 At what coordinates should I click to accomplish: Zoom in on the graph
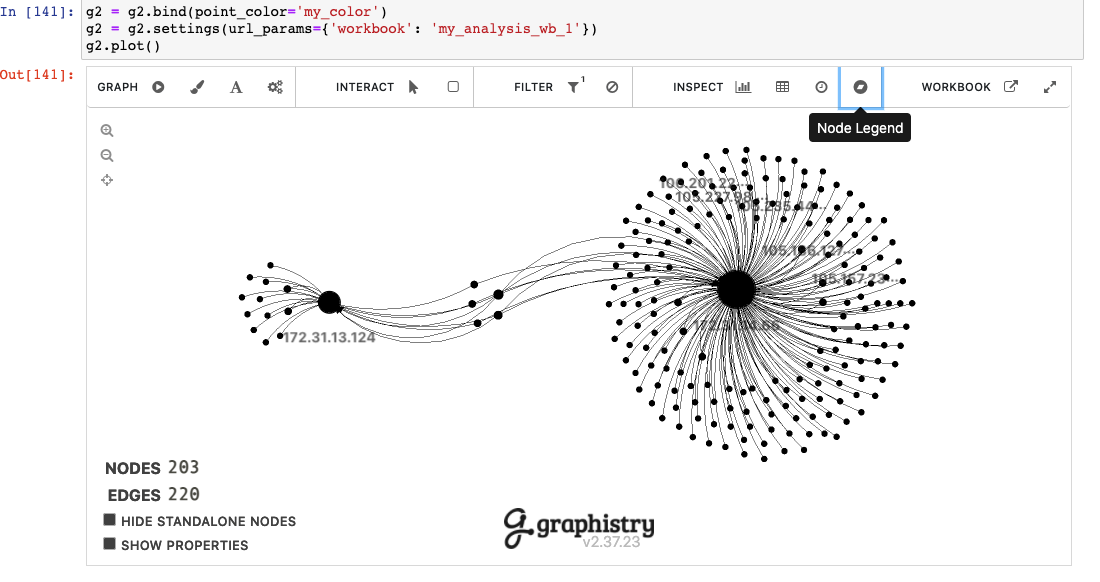point(107,130)
